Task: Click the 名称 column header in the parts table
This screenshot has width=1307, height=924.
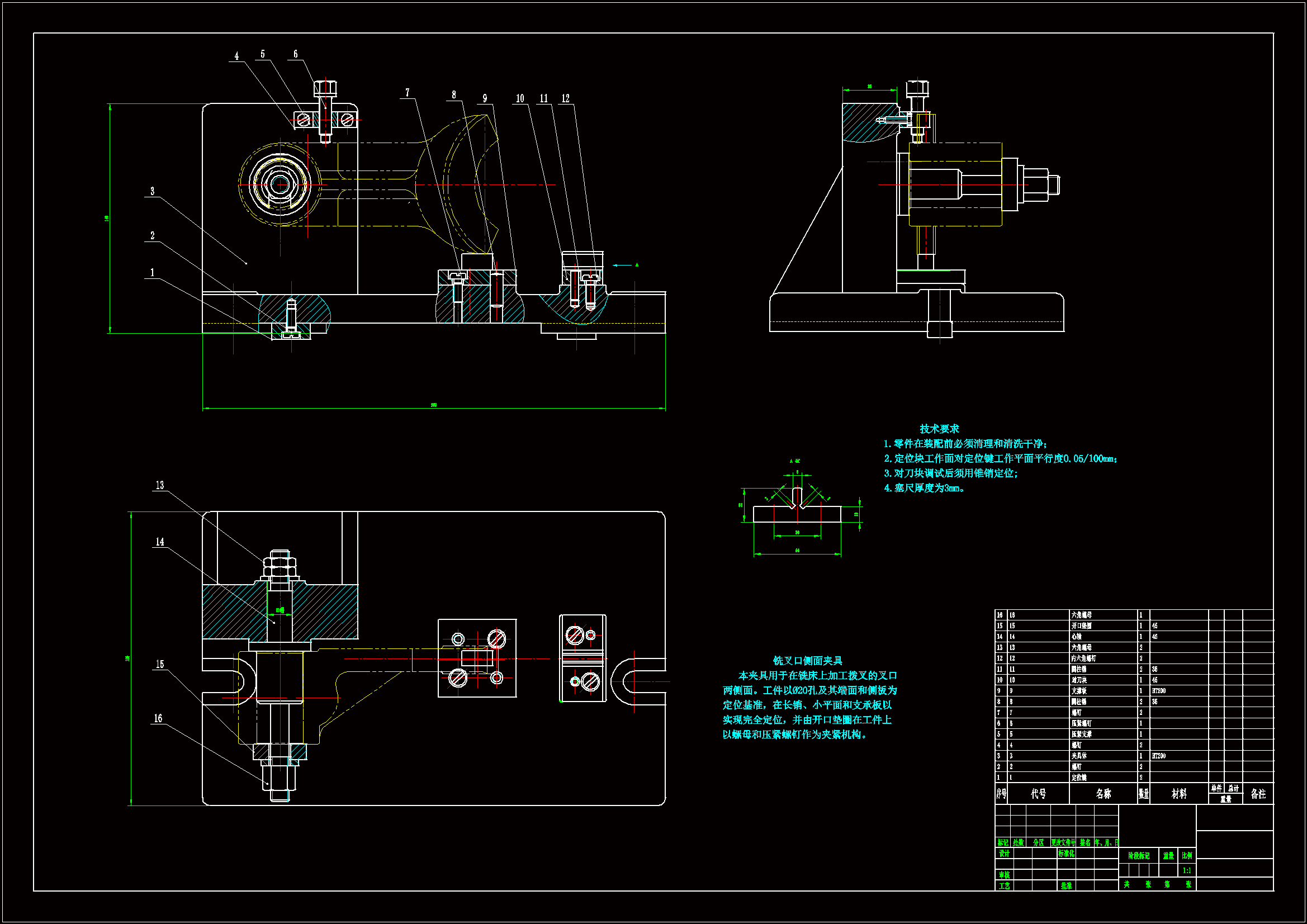Action: coord(1102,794)
